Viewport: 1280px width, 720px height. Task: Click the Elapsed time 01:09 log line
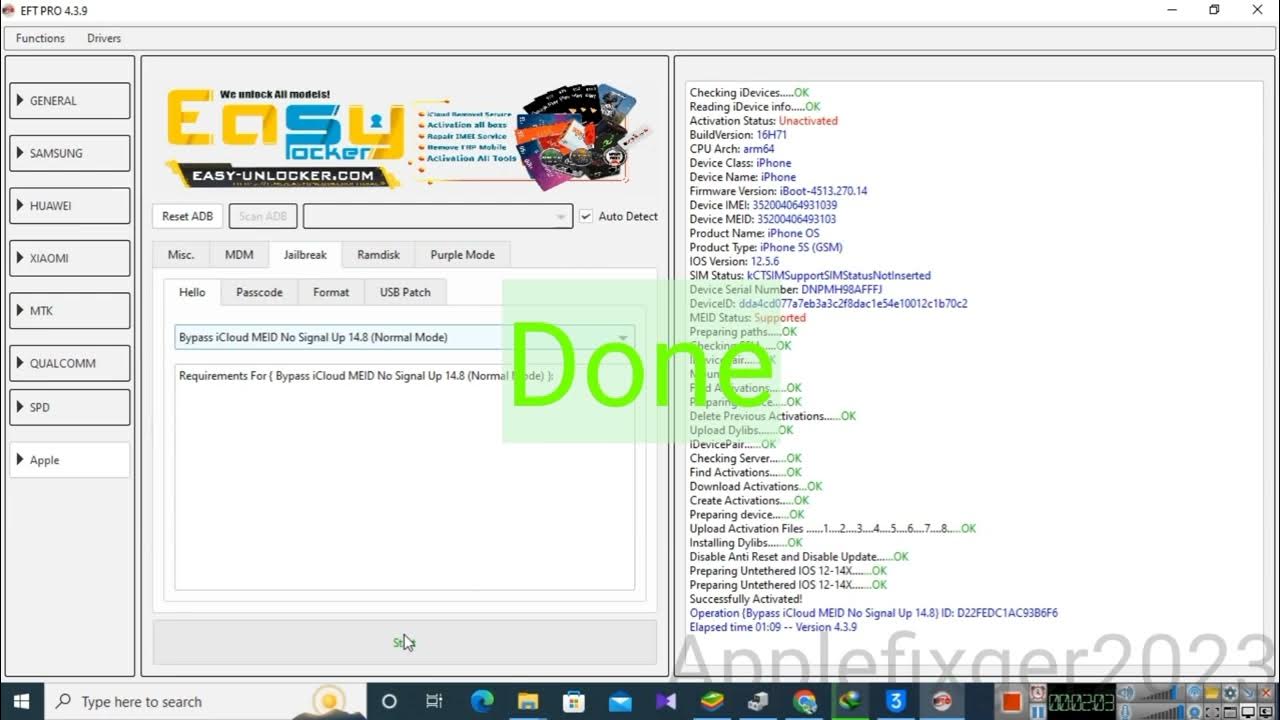(x=773, y=627)
